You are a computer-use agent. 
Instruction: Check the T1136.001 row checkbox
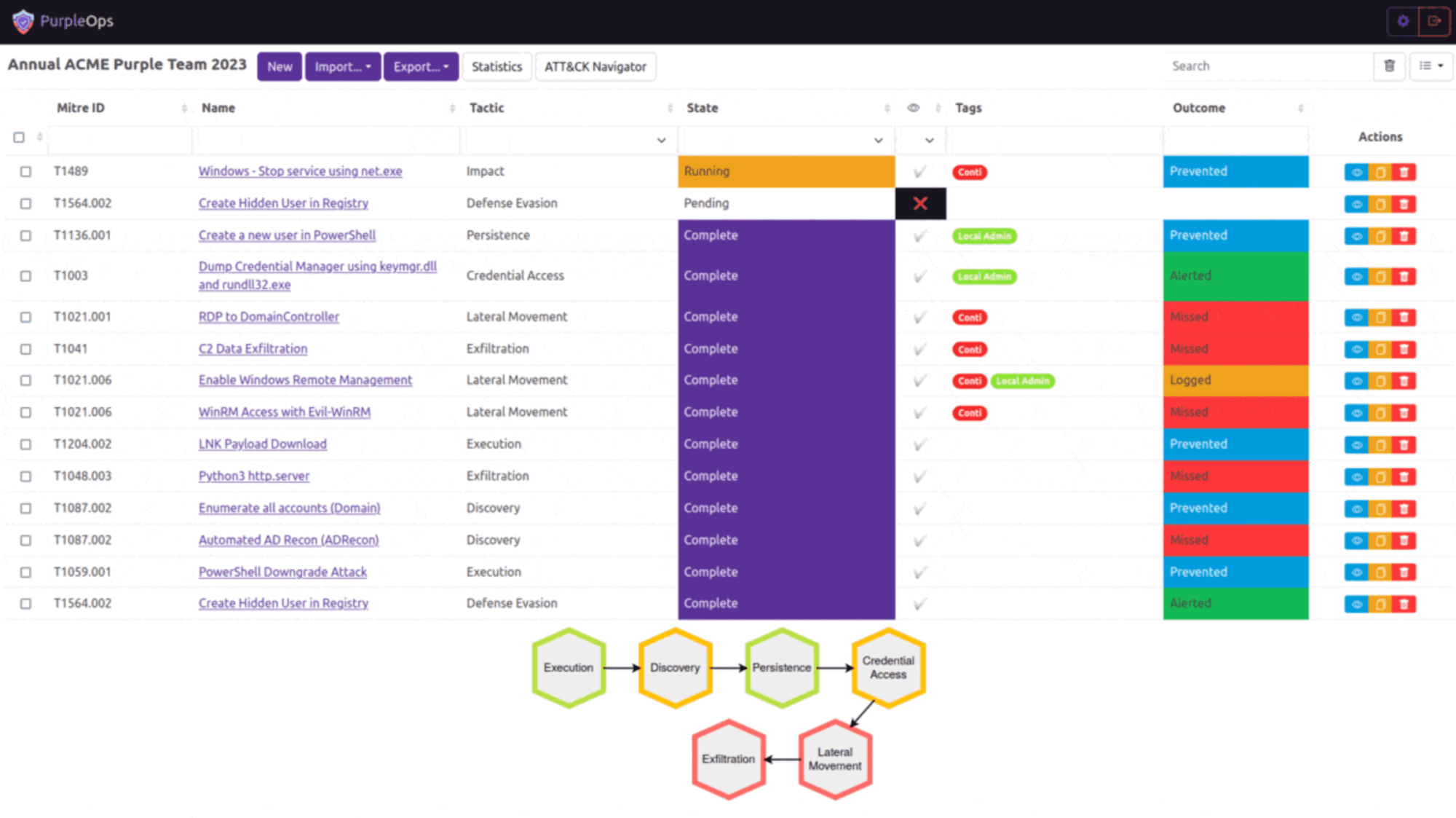point(25,236)
